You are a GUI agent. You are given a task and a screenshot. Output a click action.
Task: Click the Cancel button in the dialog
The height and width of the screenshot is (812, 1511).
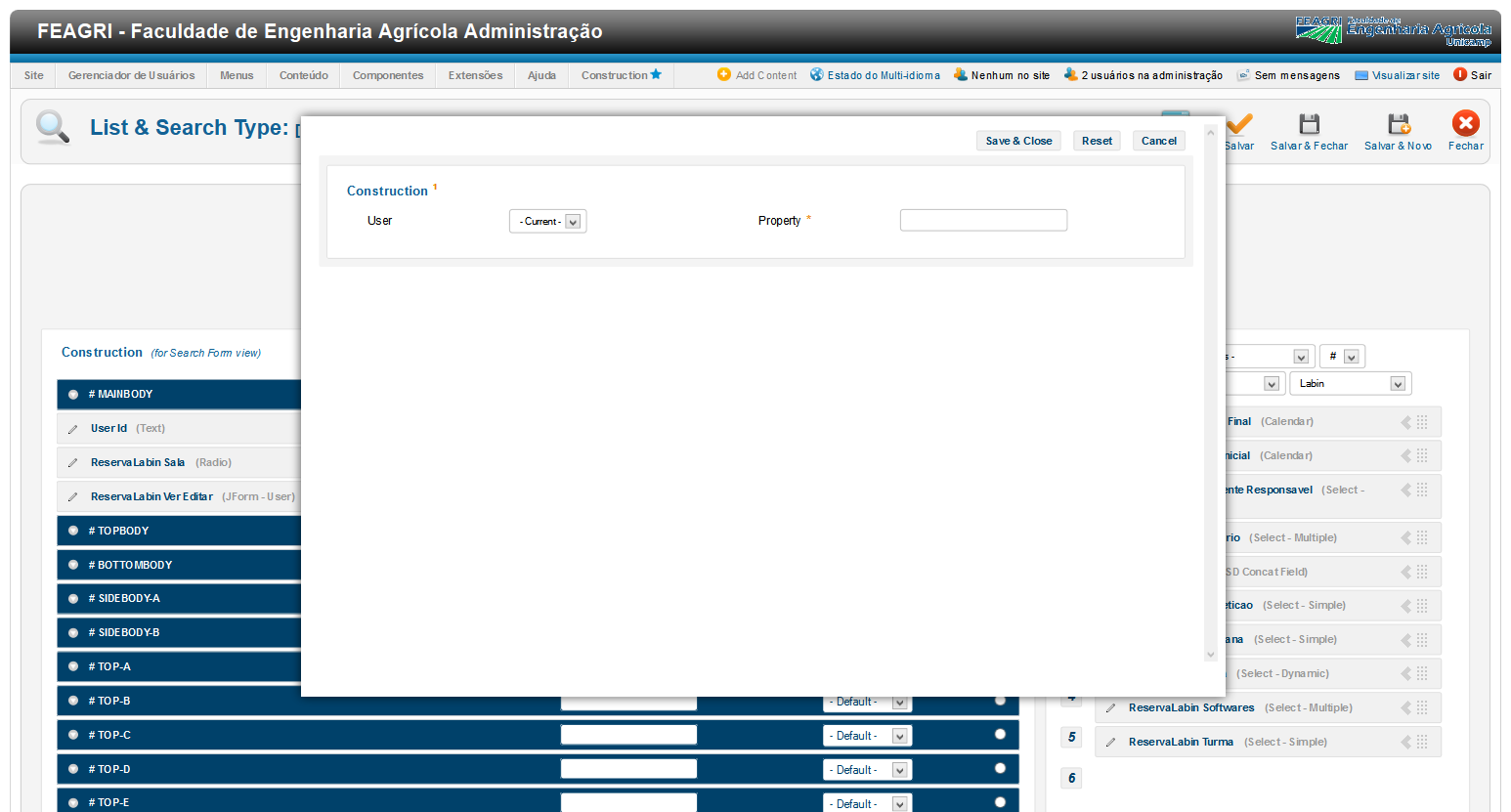[1158, 141]
